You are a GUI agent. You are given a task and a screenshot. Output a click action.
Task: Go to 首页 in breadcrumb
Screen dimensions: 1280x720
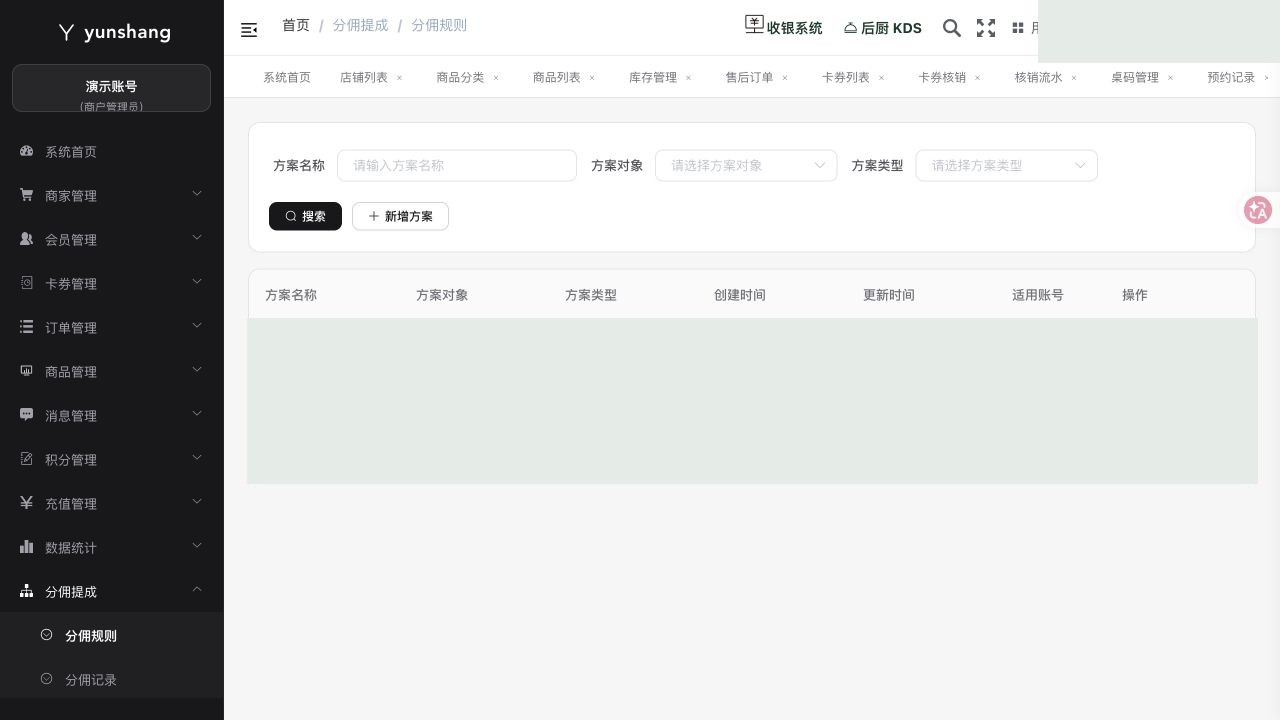(x=296, y=25)
